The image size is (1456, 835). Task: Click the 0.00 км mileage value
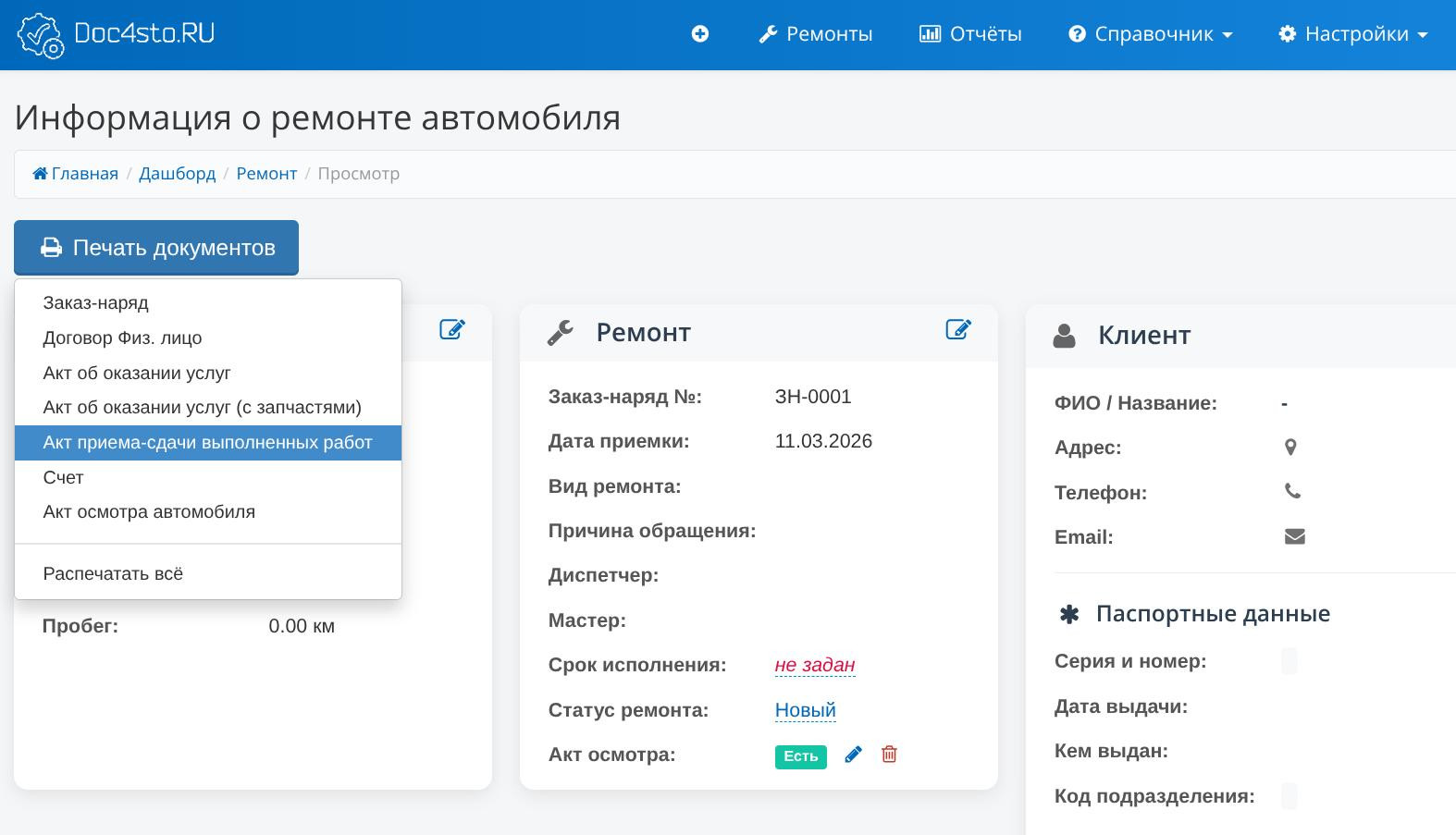[x=302, y=626]
